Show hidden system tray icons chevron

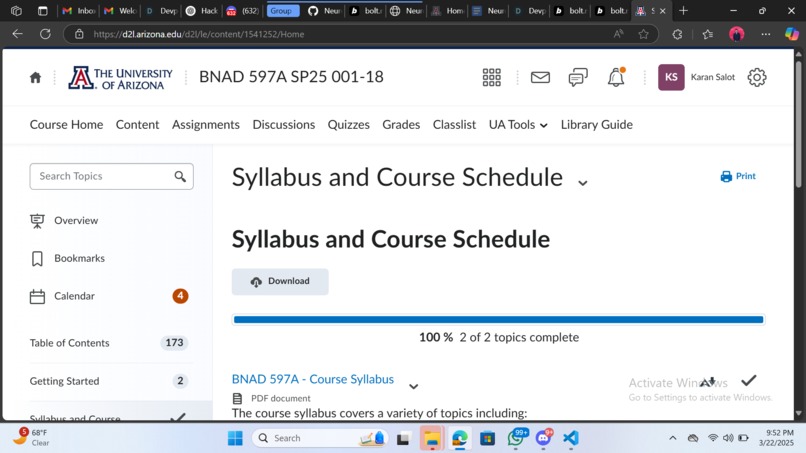tap(672, 438)
